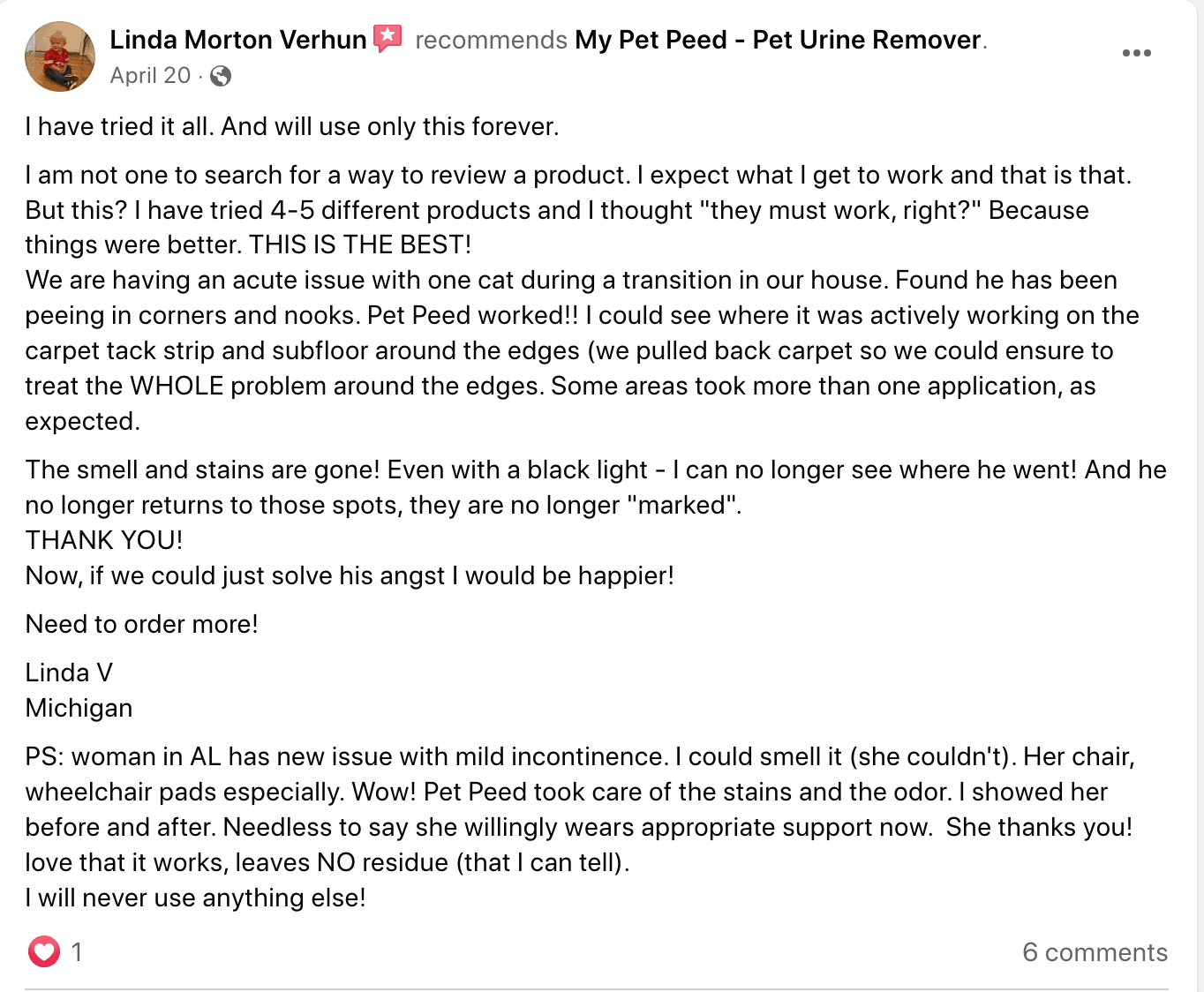Click the "Need to order more!" line
Image resolution: width=1204 pixels, height=992 pixels.
[x=141, y=624]
